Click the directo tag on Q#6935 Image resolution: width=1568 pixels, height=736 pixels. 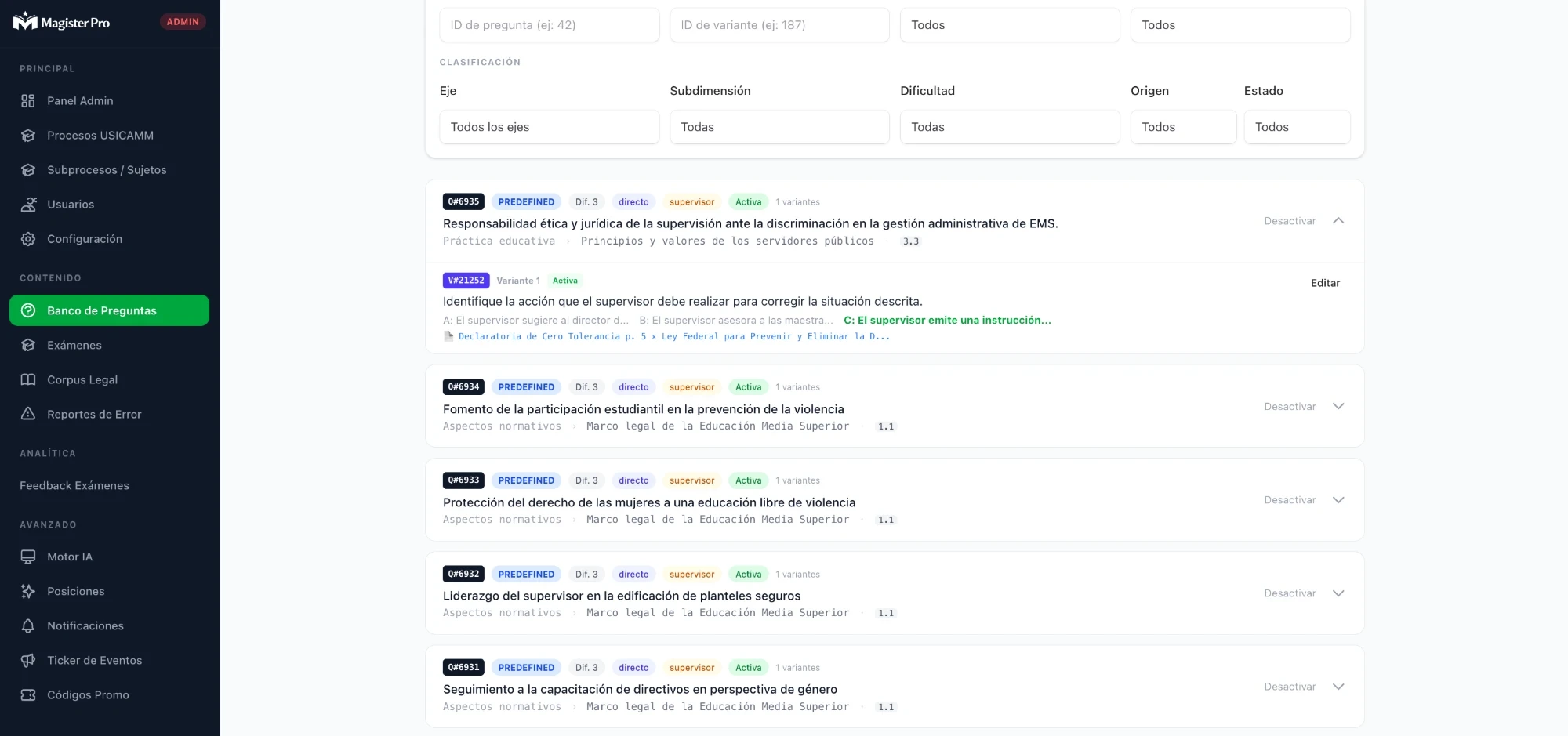click(633, 201)
